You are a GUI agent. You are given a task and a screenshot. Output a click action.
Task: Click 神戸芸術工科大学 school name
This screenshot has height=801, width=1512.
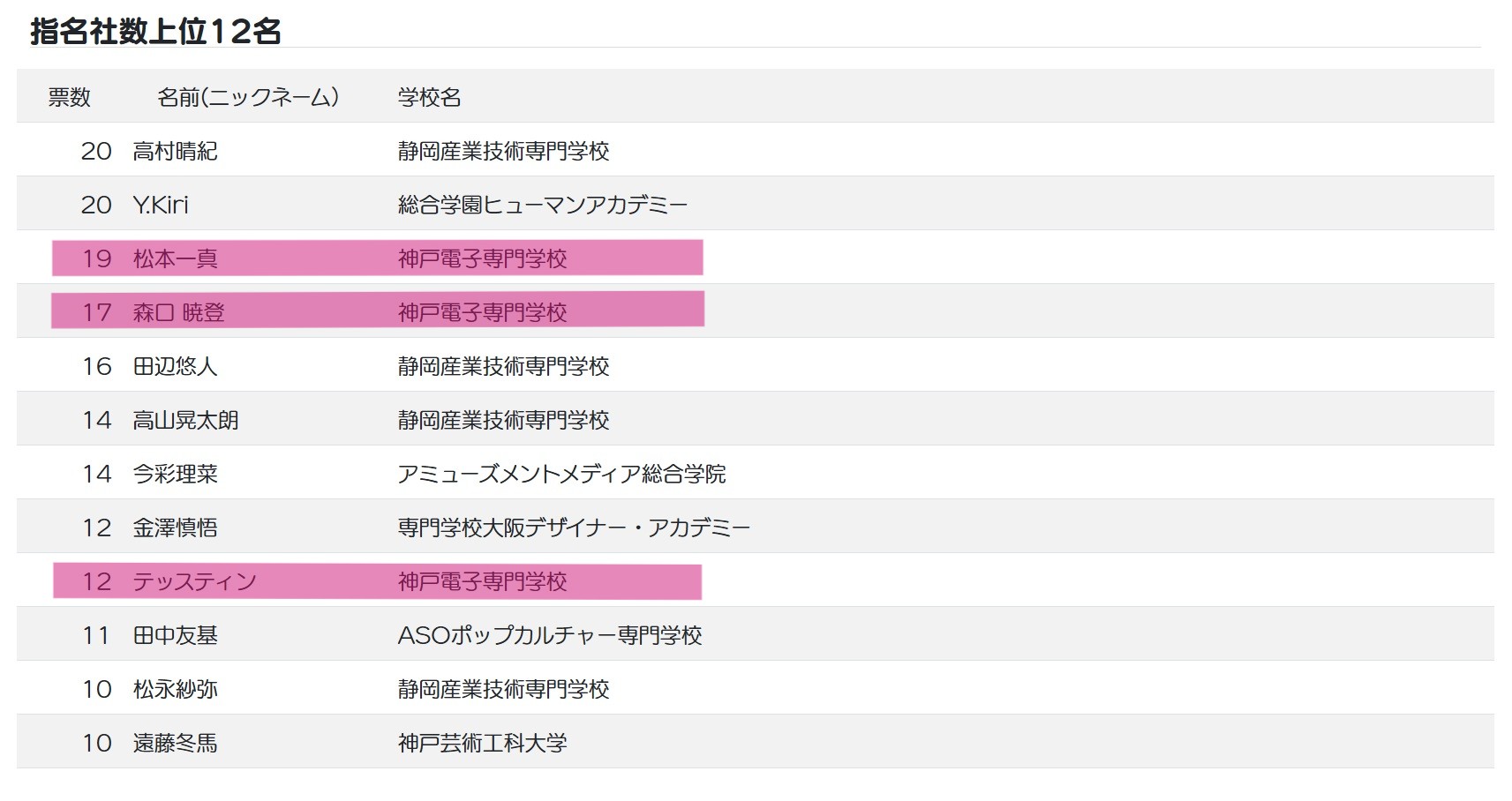(x=482, y=743)
